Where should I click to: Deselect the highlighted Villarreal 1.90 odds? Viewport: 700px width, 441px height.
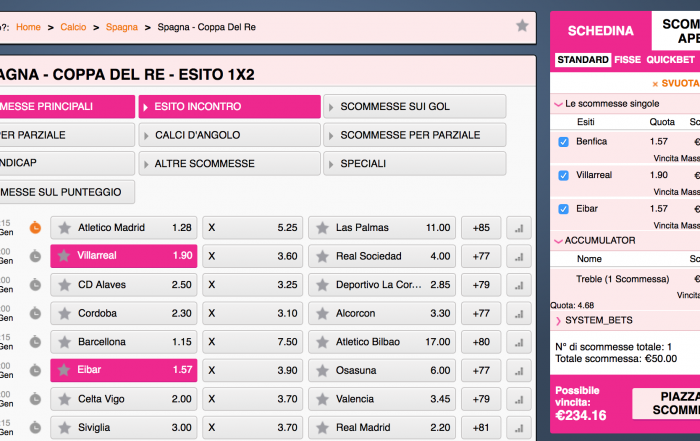pyautogui.click(x=124, y=256)
